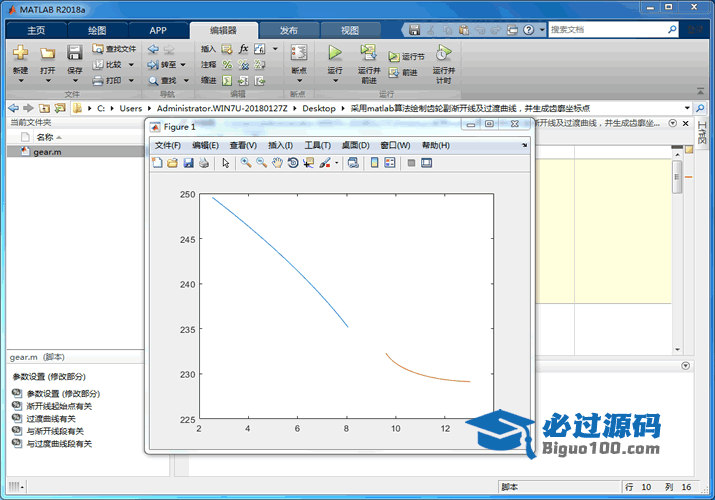Click the insert colorbar icon

[374, 163]
